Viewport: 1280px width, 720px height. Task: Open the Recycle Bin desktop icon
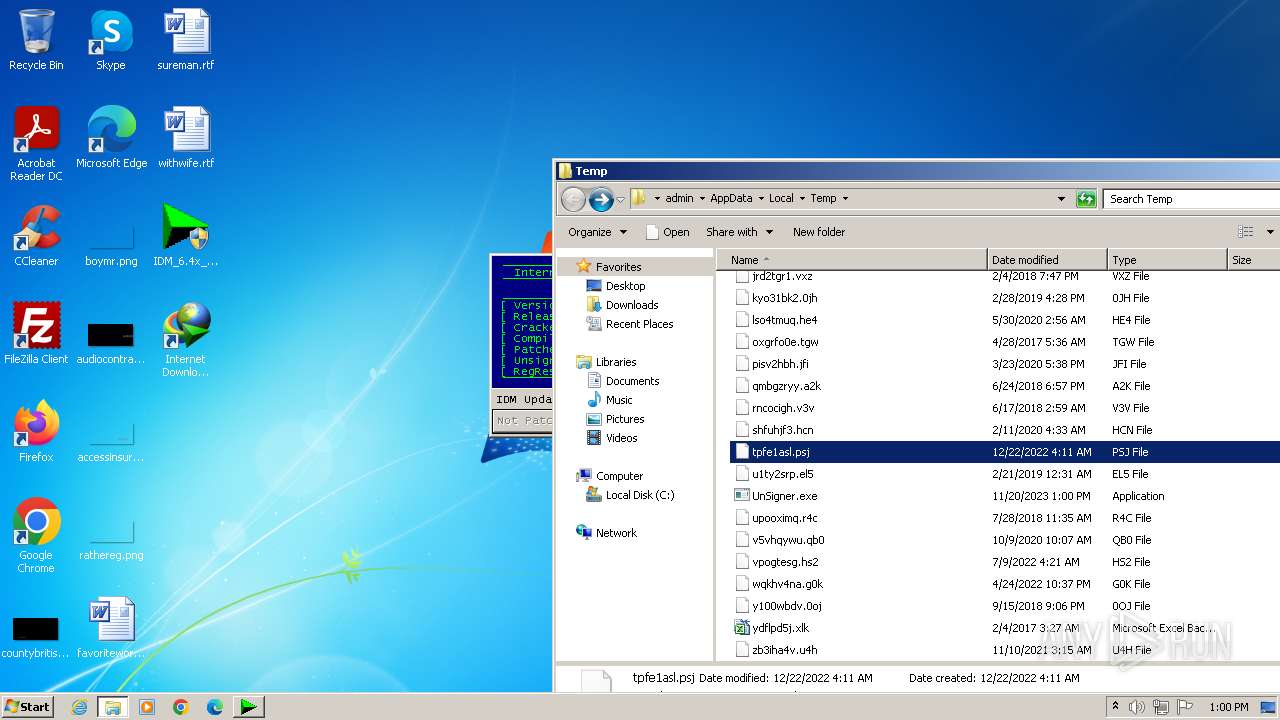(x=36, y=40)
